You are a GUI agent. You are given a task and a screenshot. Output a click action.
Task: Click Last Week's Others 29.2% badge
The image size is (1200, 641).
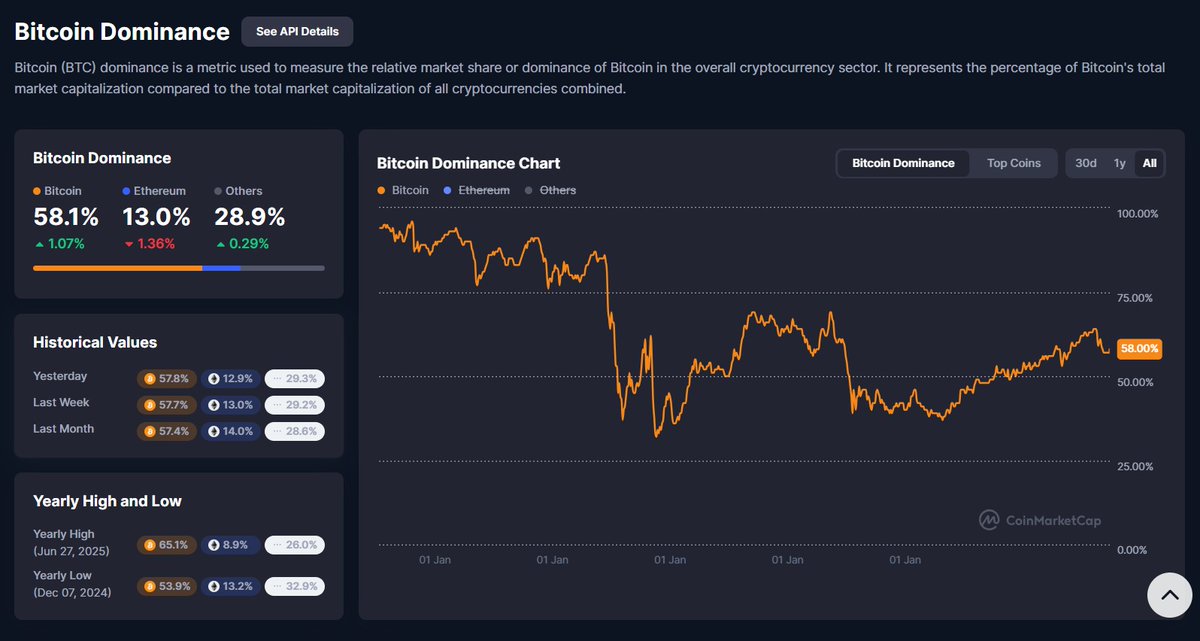click(x=294, y=405)
